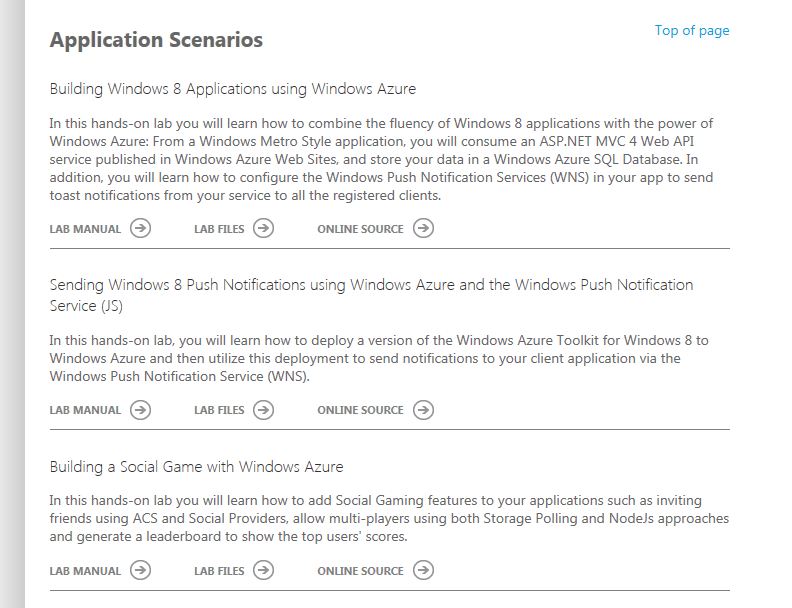Open the Online Source arrow icon for Windows 8 Applications lab
Image resolution: width=792 pixels, height=608 pixels.
pyautogui.click(x=423, y=228)
